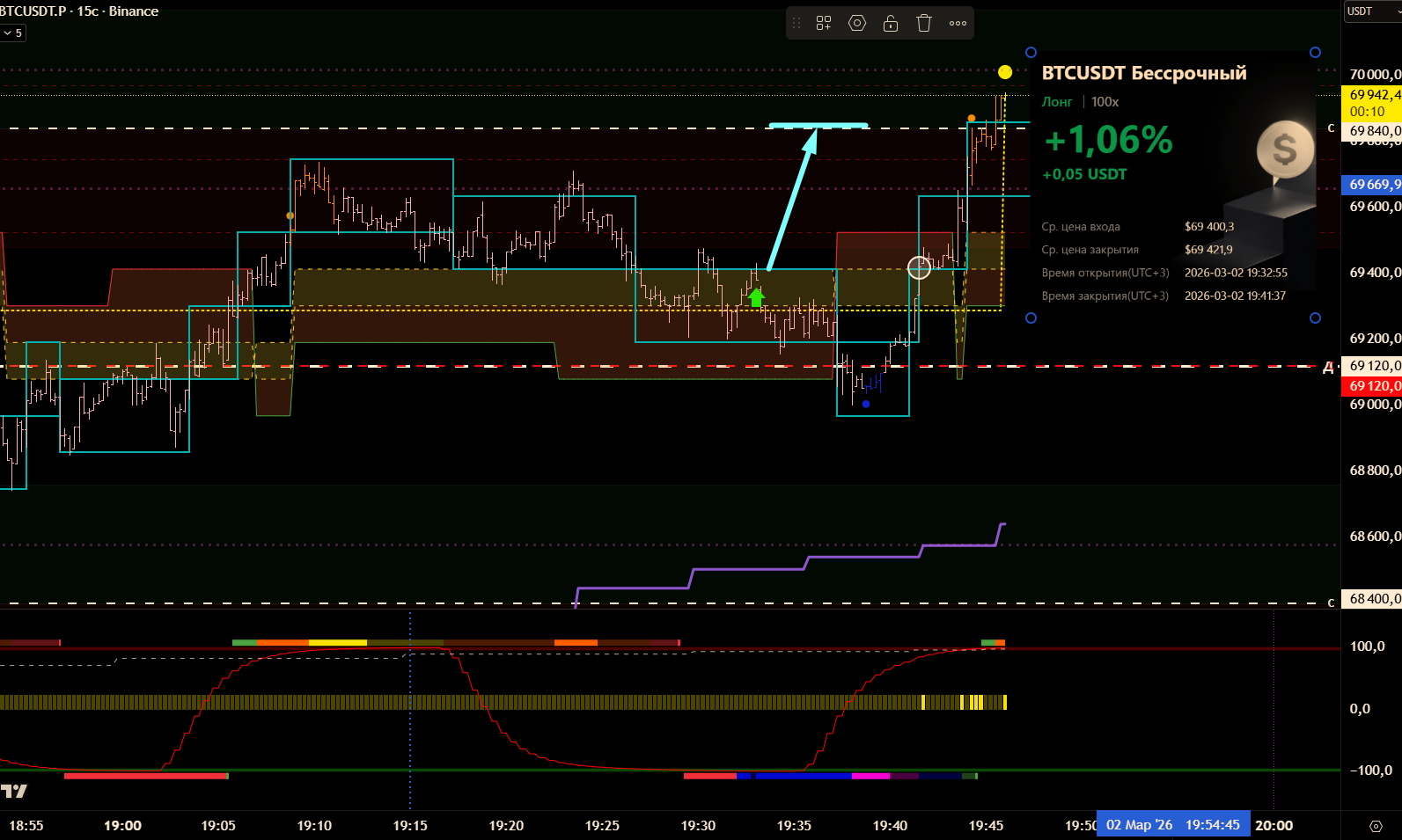Screen dimensions: 1402x840
Task: Click the white circle marker on chart
Action: pos(919,267)
